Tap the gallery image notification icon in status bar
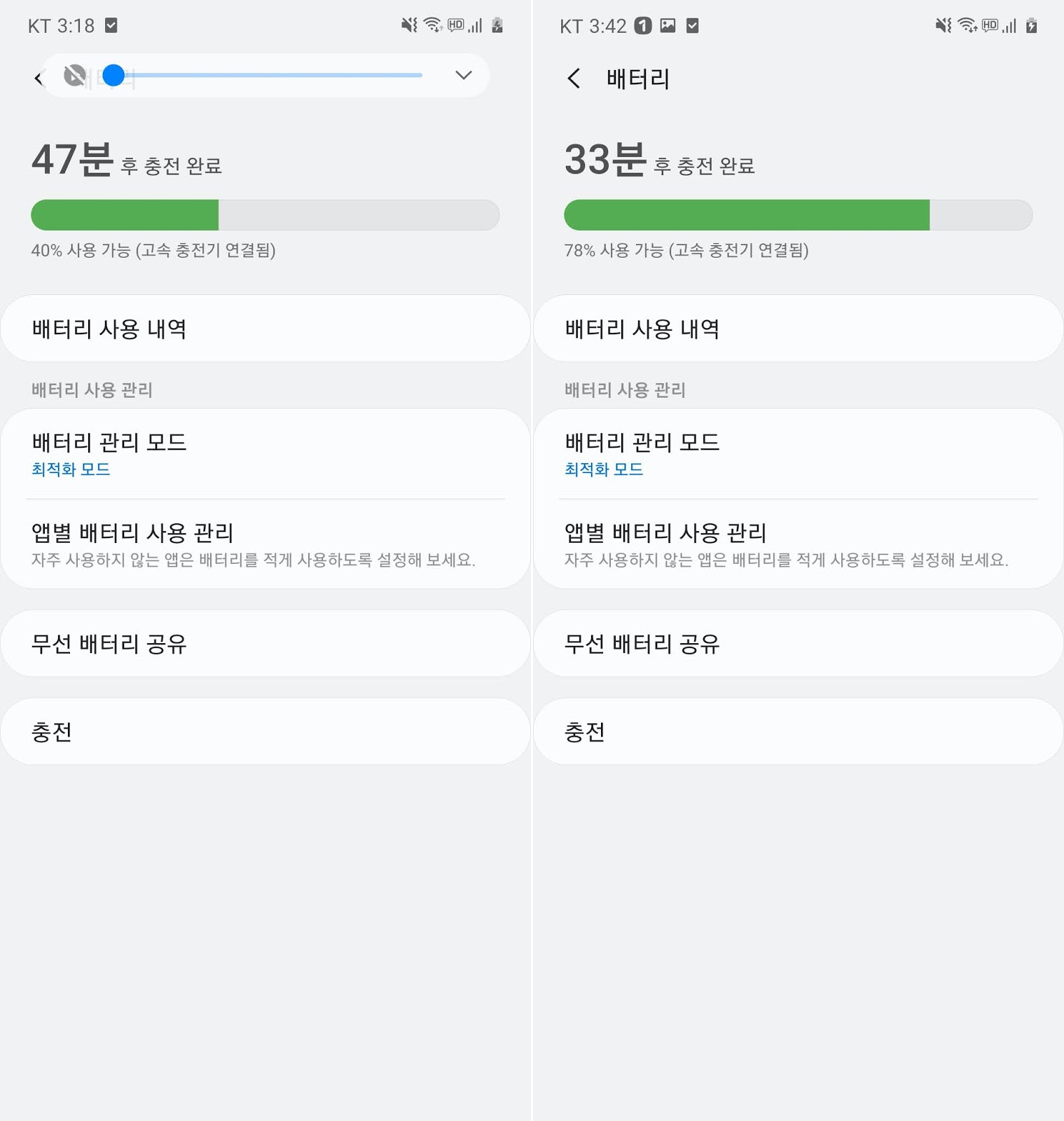This screenshot has height=1121, width=1064. (x=668, y=26)
